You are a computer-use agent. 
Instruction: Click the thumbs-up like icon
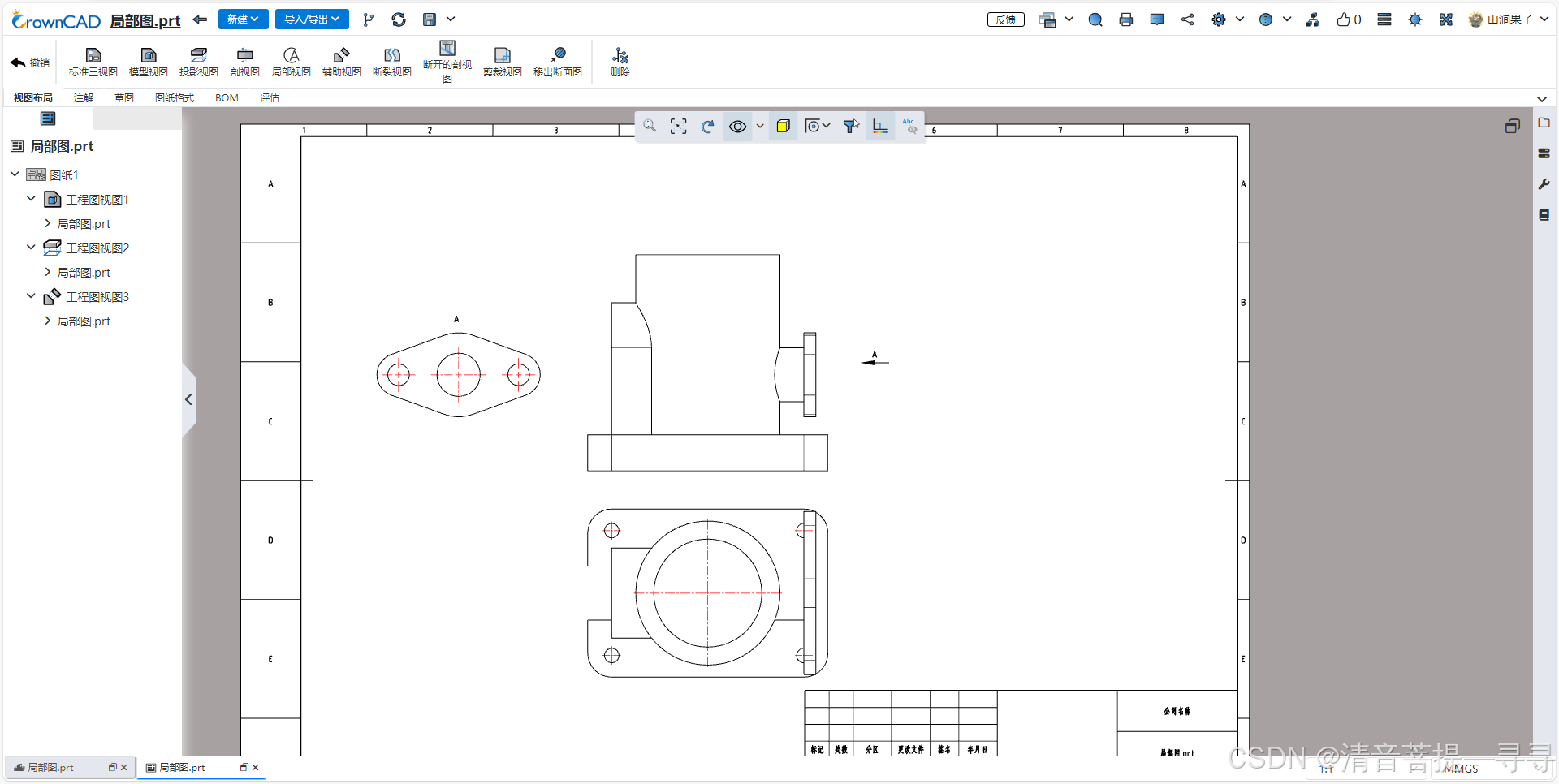pos(1343,19)
